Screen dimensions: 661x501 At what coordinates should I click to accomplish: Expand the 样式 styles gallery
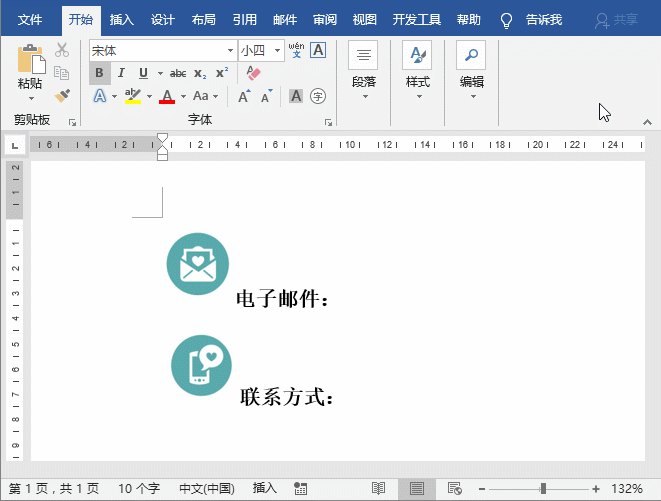tap(417, 70)
